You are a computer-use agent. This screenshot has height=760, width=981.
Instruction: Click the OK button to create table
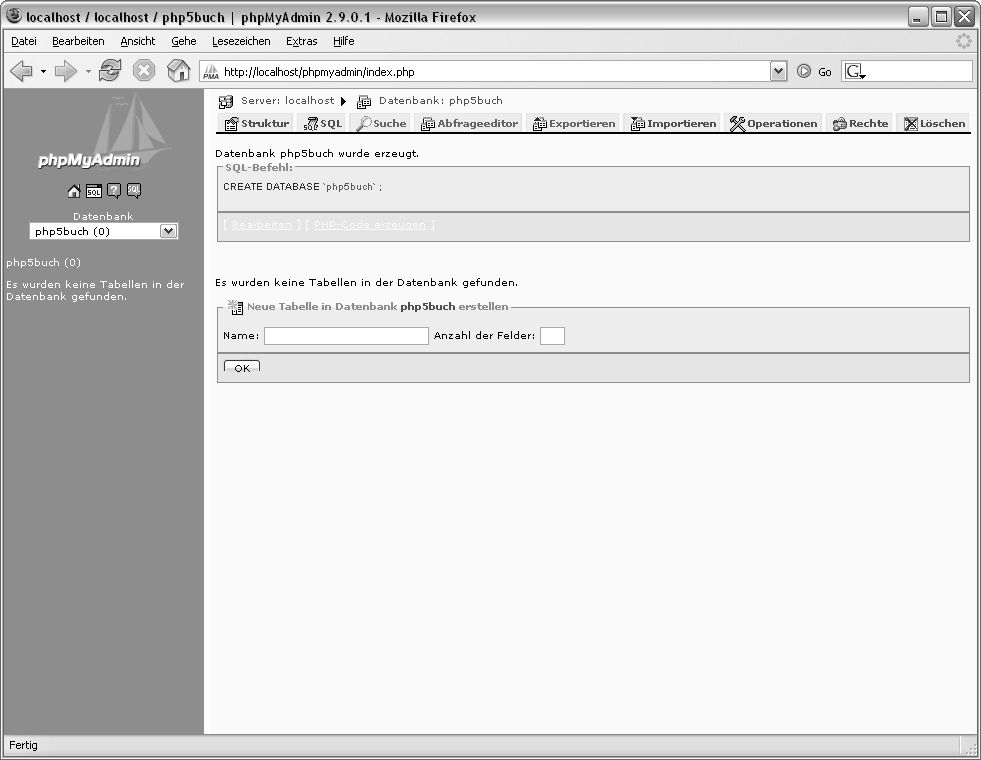click(x=242, y=367)
